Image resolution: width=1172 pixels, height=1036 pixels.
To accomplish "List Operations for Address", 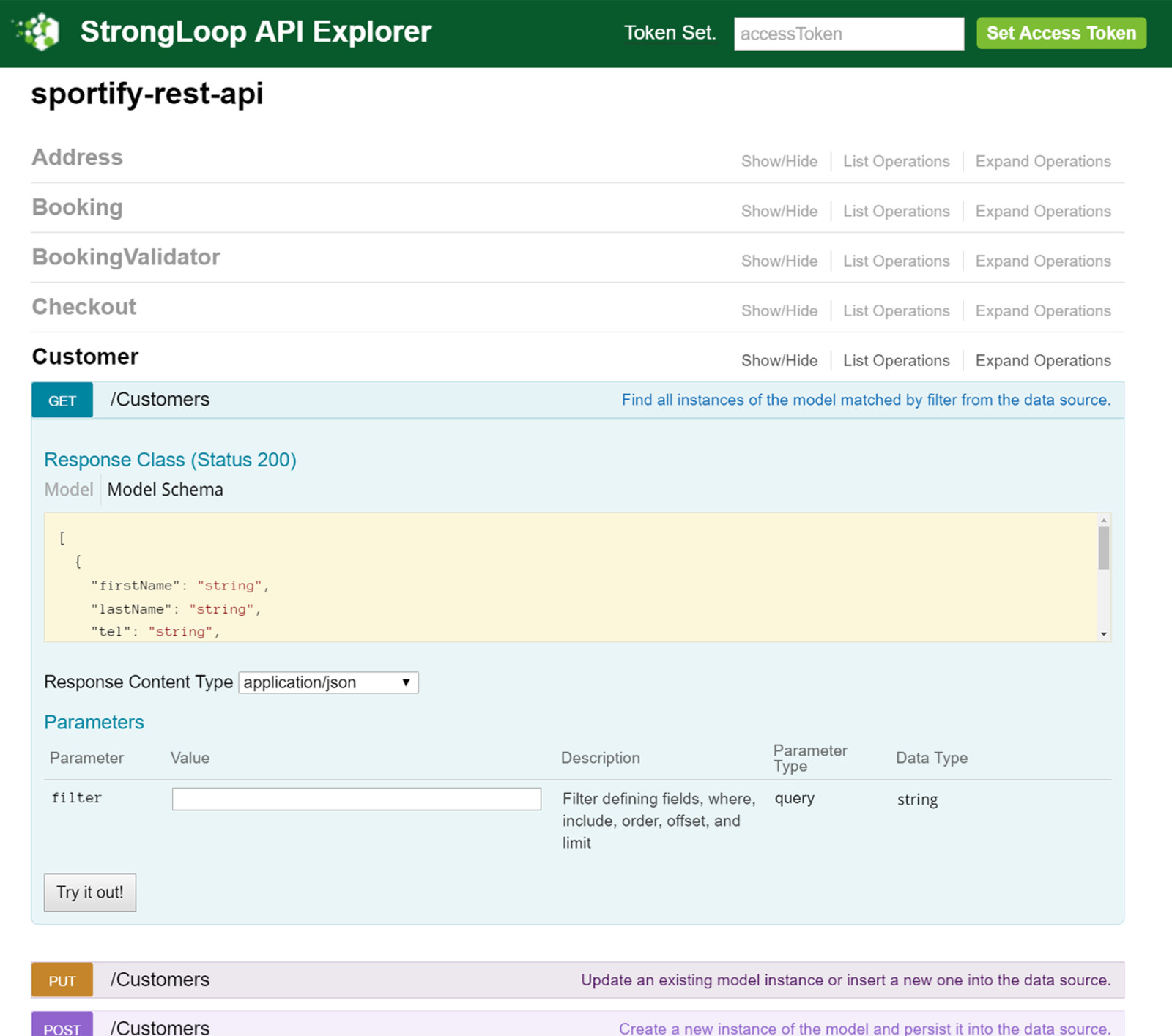I will tap(896, 161).
